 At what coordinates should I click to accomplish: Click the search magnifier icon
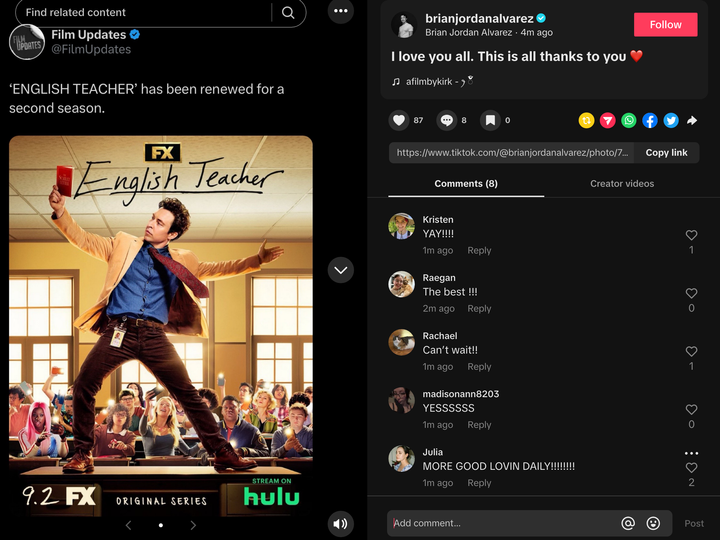point(288,12)
